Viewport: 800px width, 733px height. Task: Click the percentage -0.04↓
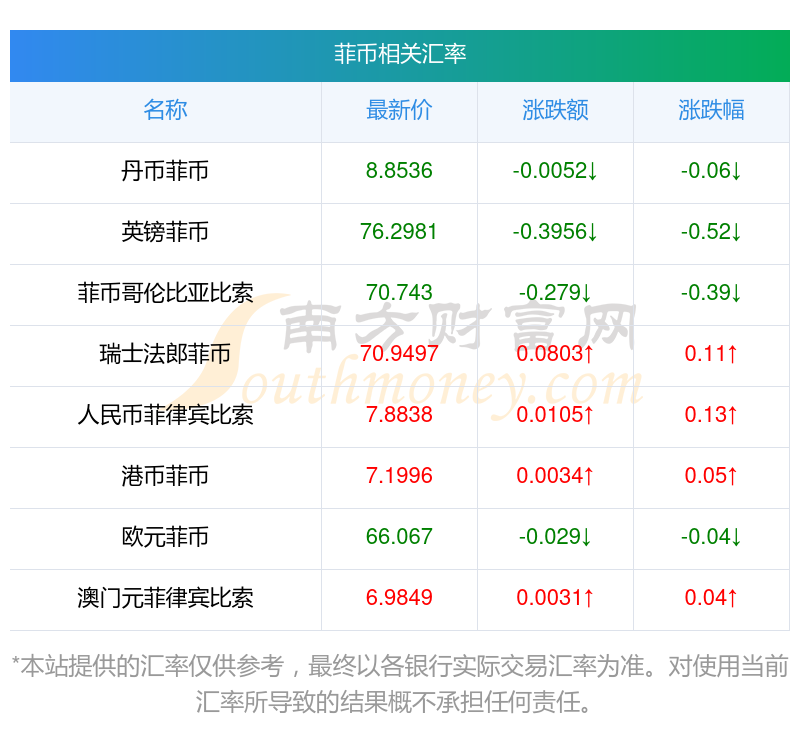coord(711,537)
